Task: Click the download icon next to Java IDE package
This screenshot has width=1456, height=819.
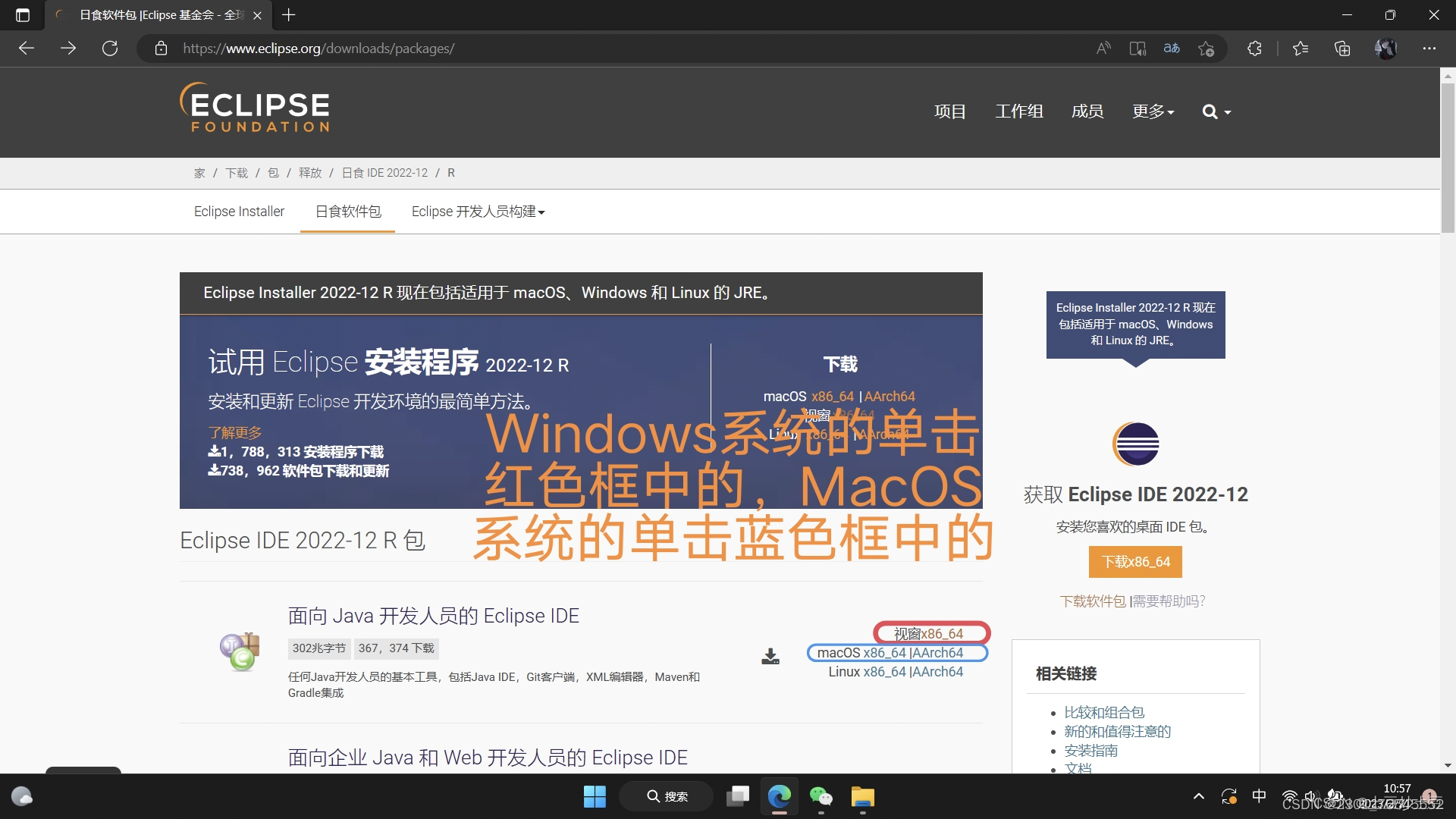Action: (770, 656)
